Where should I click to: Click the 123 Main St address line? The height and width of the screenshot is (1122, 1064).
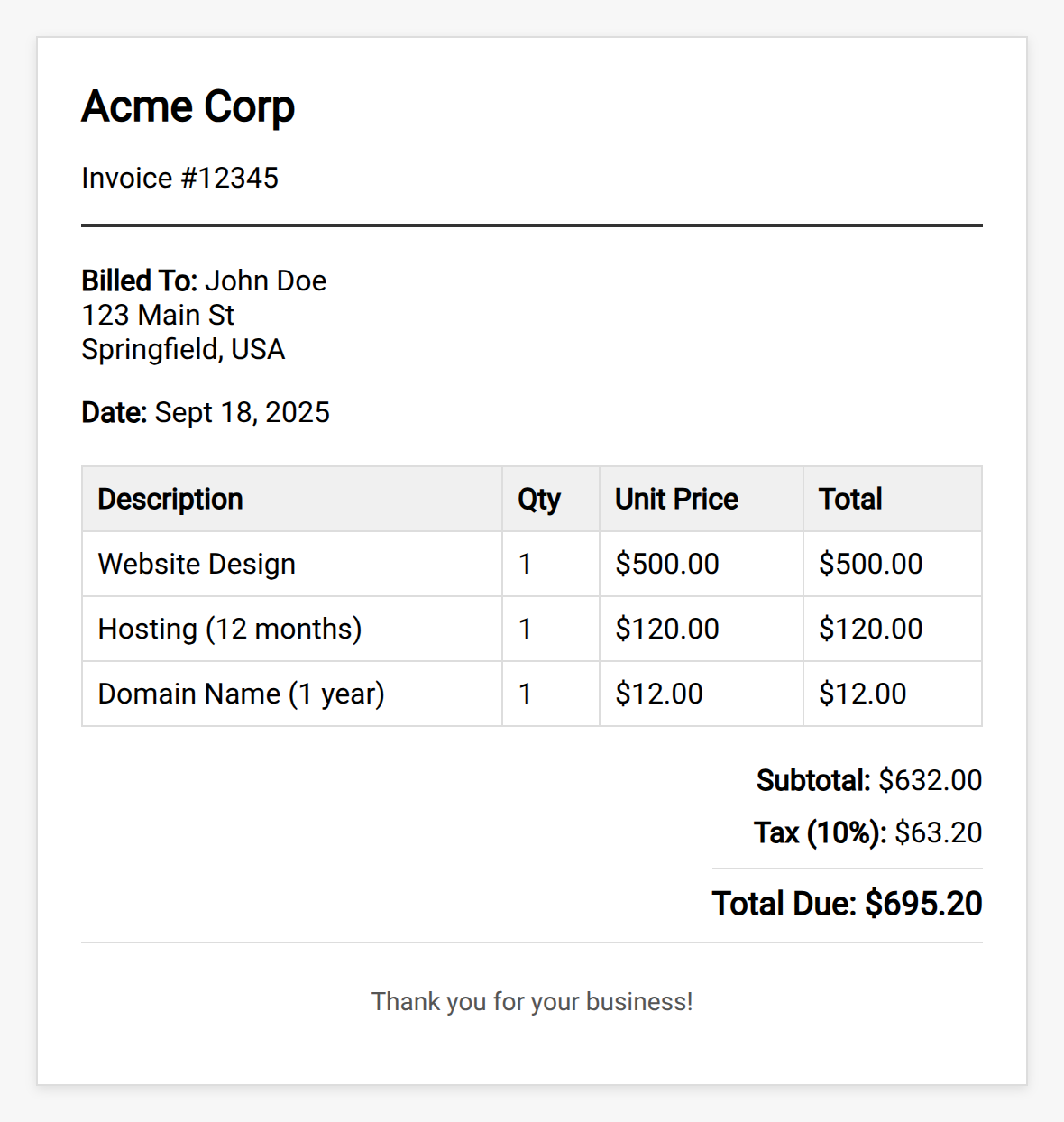pos(158,315)
